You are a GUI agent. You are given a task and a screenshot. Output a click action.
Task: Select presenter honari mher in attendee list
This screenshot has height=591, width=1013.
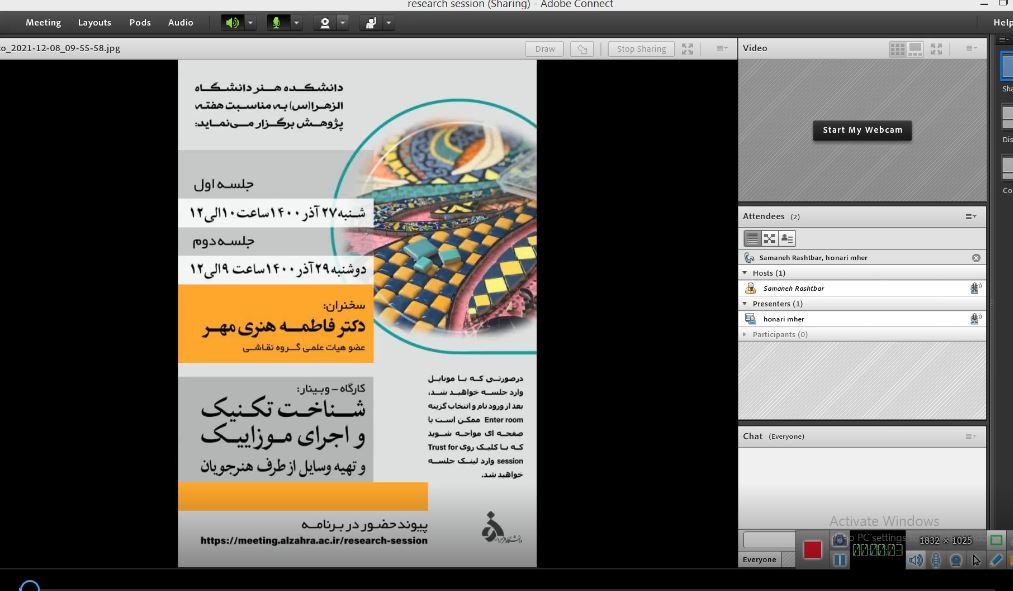862,319
